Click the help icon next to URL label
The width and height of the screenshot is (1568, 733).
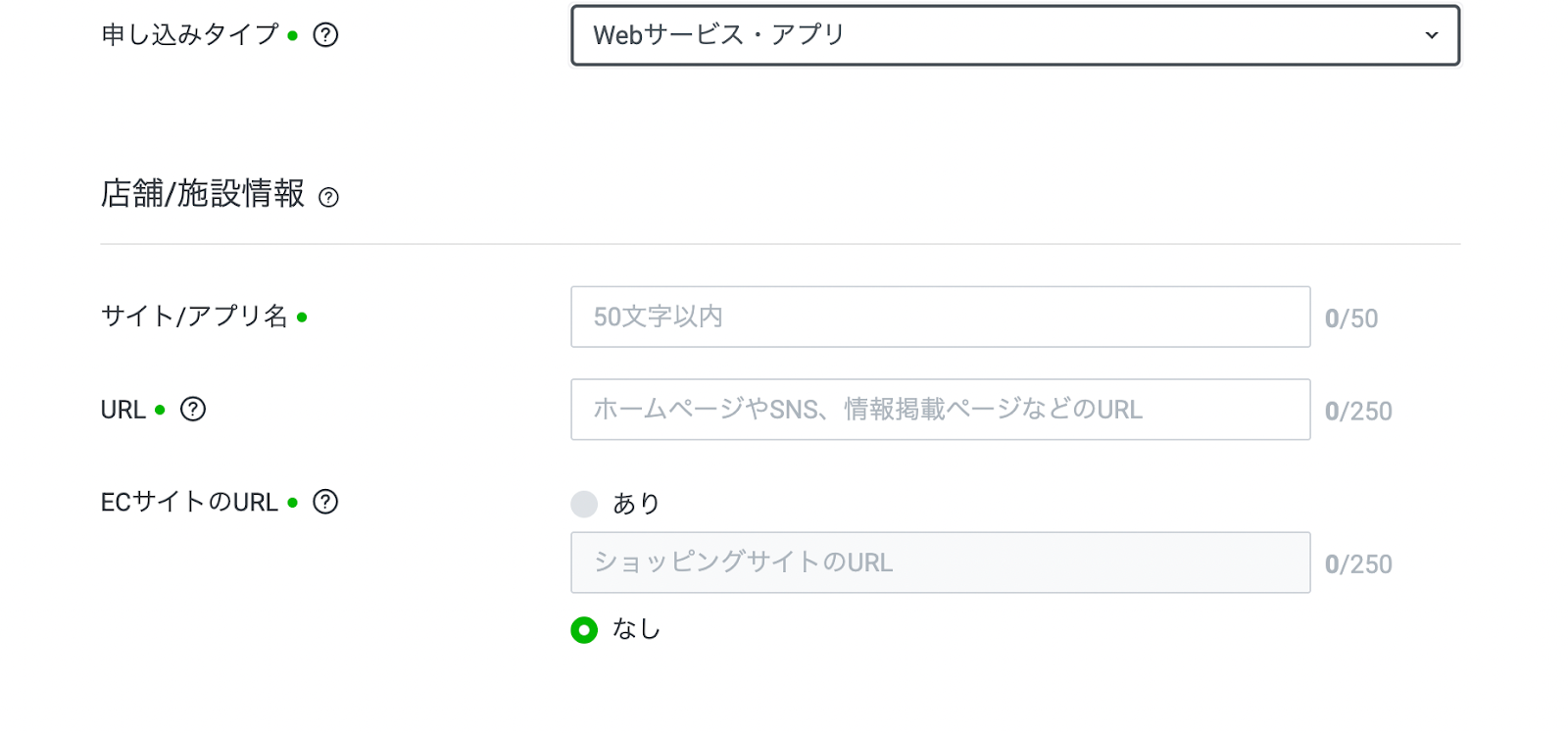click(x=193, y=410)
